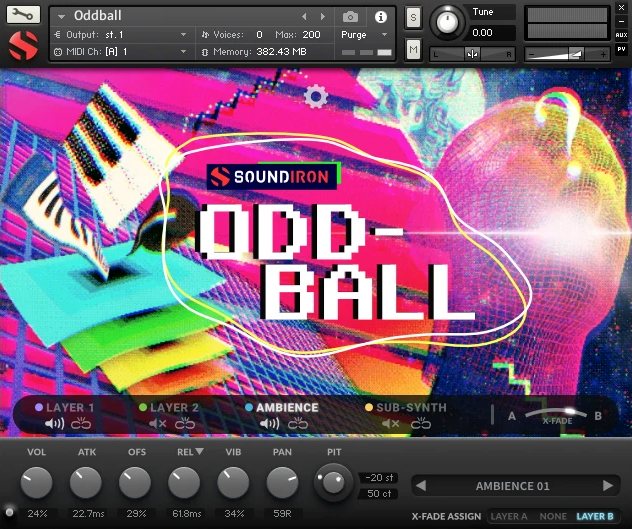The height and width of the screenshot is (529, 632).
Task: Click the Max voices 200 value
Action: tap(312, 35)
